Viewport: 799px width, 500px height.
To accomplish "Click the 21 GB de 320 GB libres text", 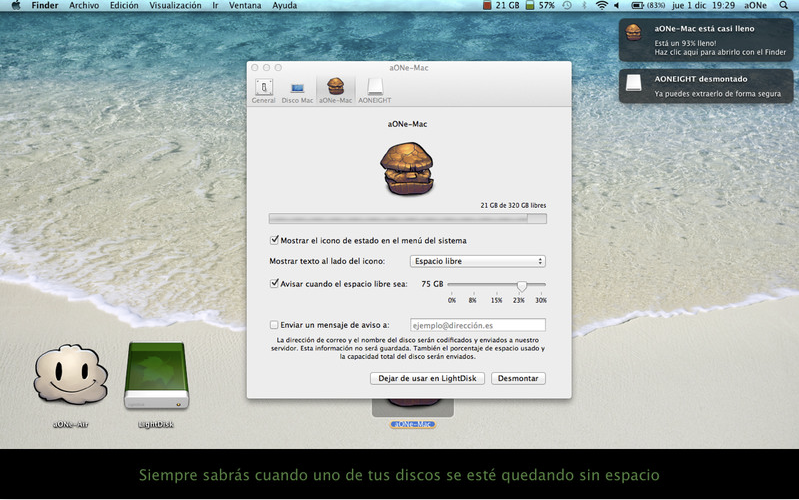I will pyautogui.click(x=513, y=205).
